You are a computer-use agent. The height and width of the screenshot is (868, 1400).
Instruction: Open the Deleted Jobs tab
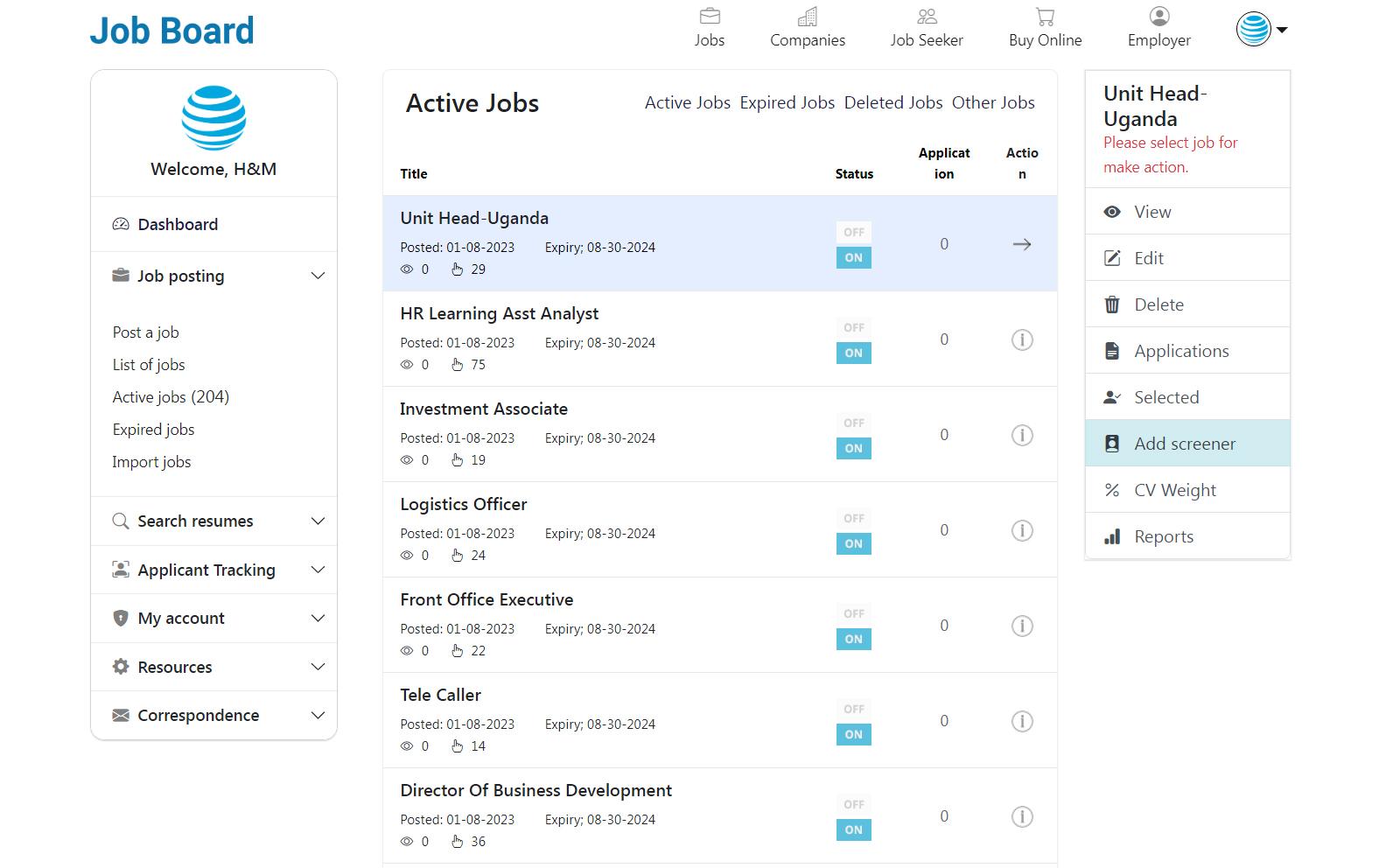coord(892,102)
